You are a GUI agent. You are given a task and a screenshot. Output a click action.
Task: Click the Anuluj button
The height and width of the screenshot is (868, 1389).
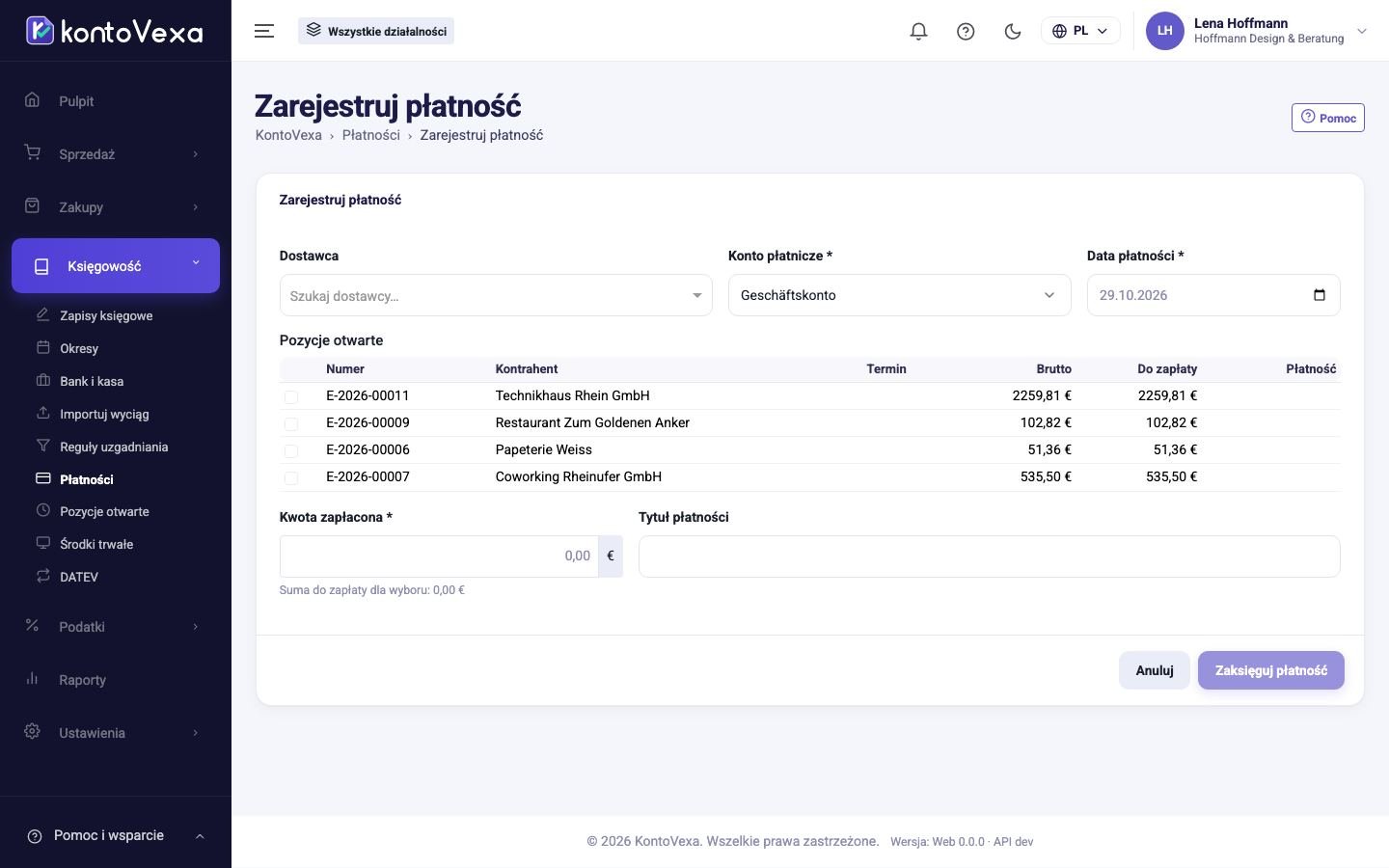[1155, 670]
